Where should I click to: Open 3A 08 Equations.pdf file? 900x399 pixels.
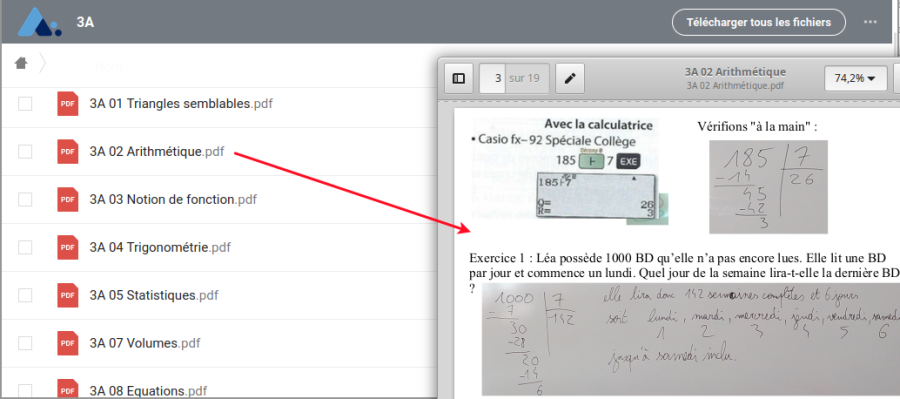pos(148,392)
